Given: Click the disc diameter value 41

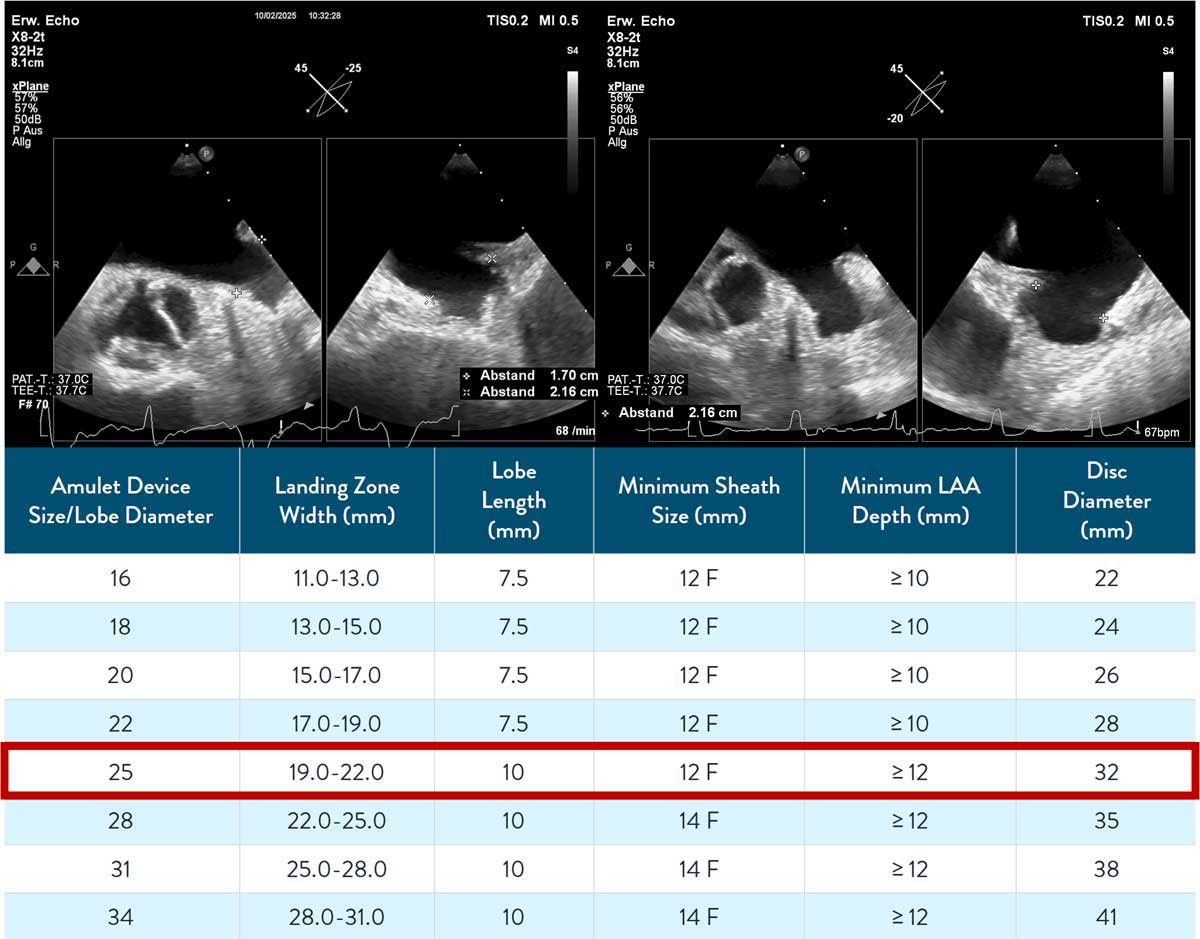Looking at the screenshot, I should 1106,917.
